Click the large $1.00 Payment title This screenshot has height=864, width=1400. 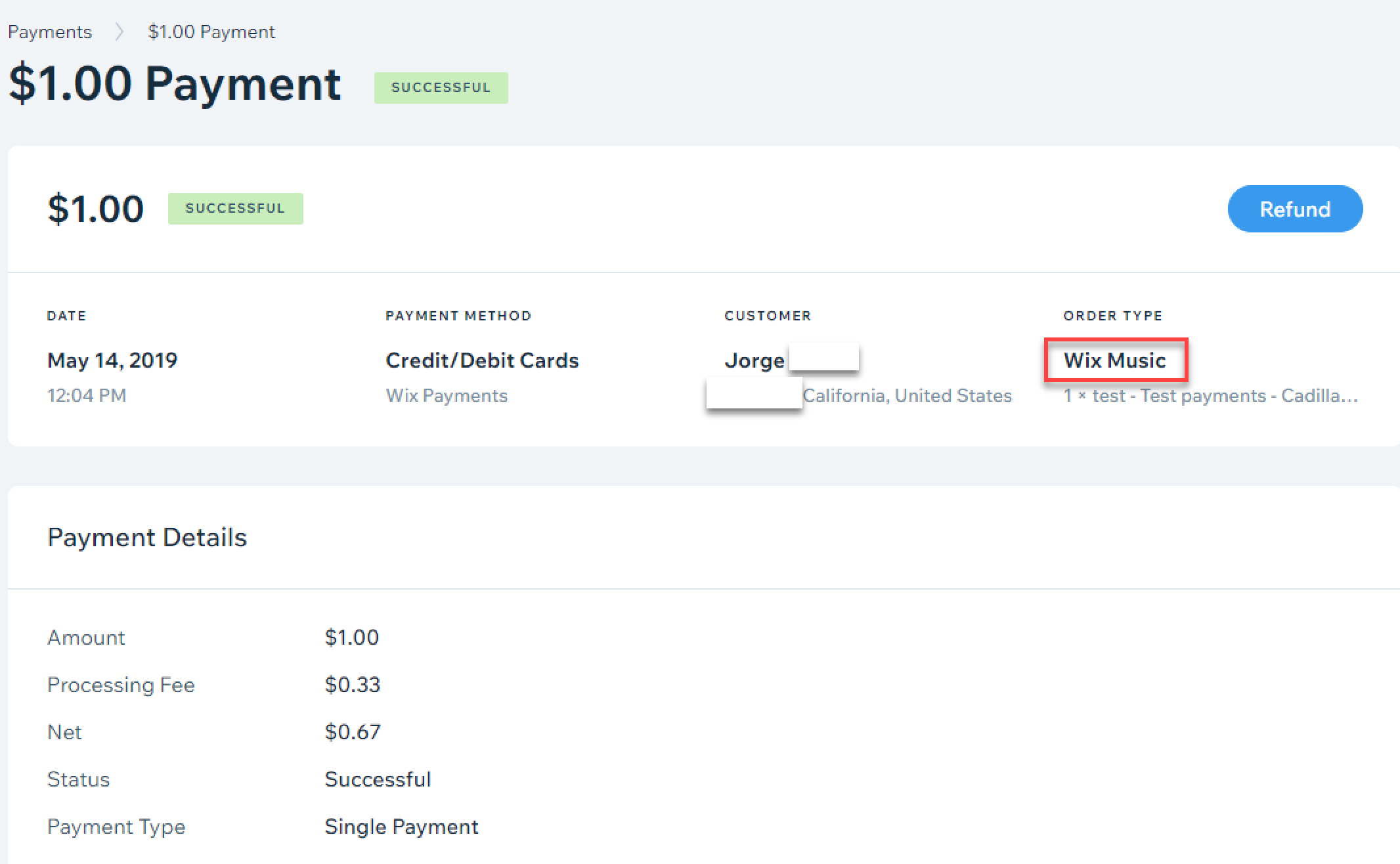tap(175, 84)
